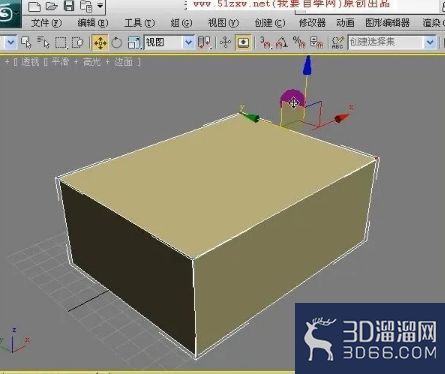445x374 pixels.
Task: Choose the Rectangular Selection Region tool
Action: pos(61,43)
